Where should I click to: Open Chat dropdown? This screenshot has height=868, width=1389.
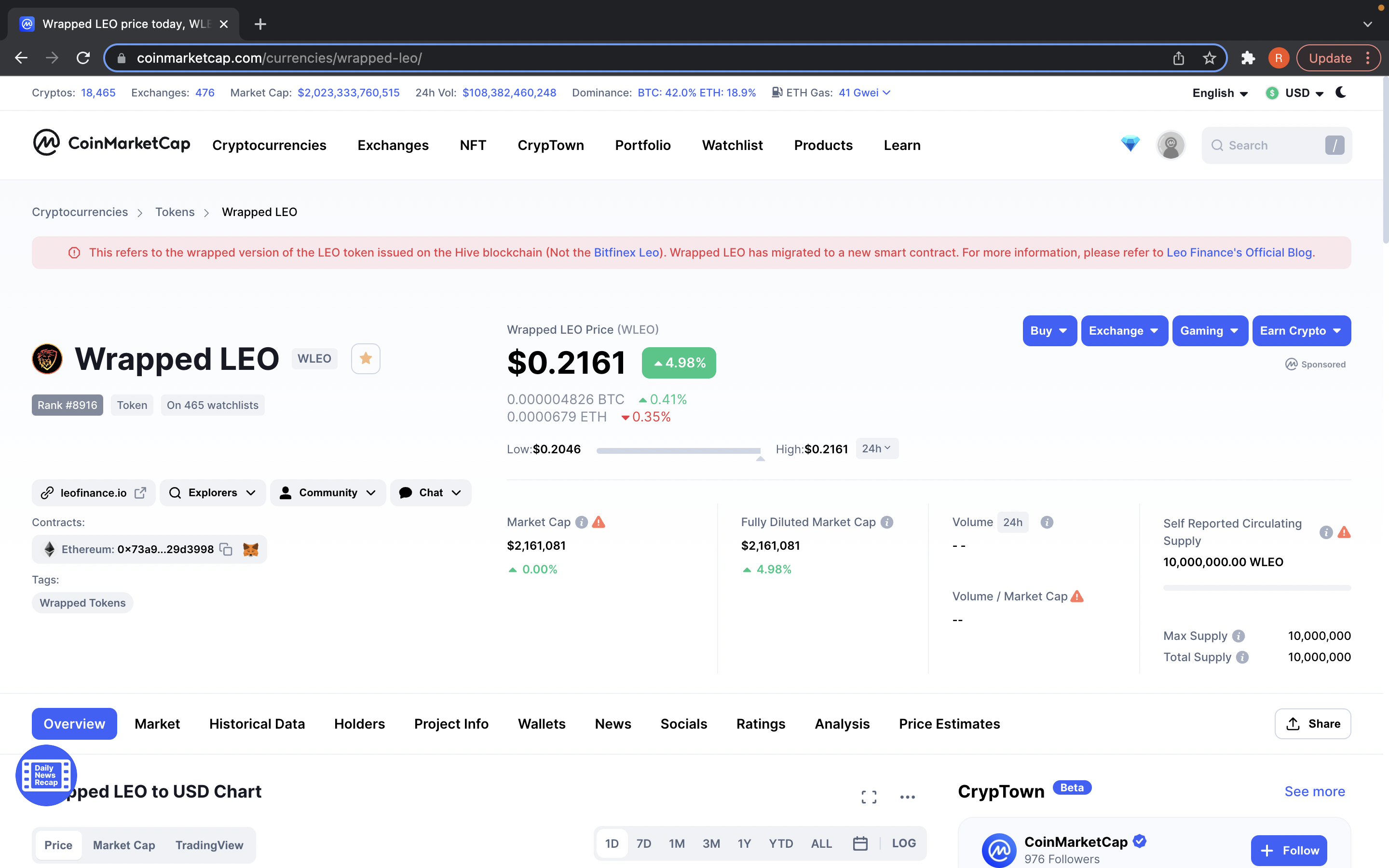431,492
